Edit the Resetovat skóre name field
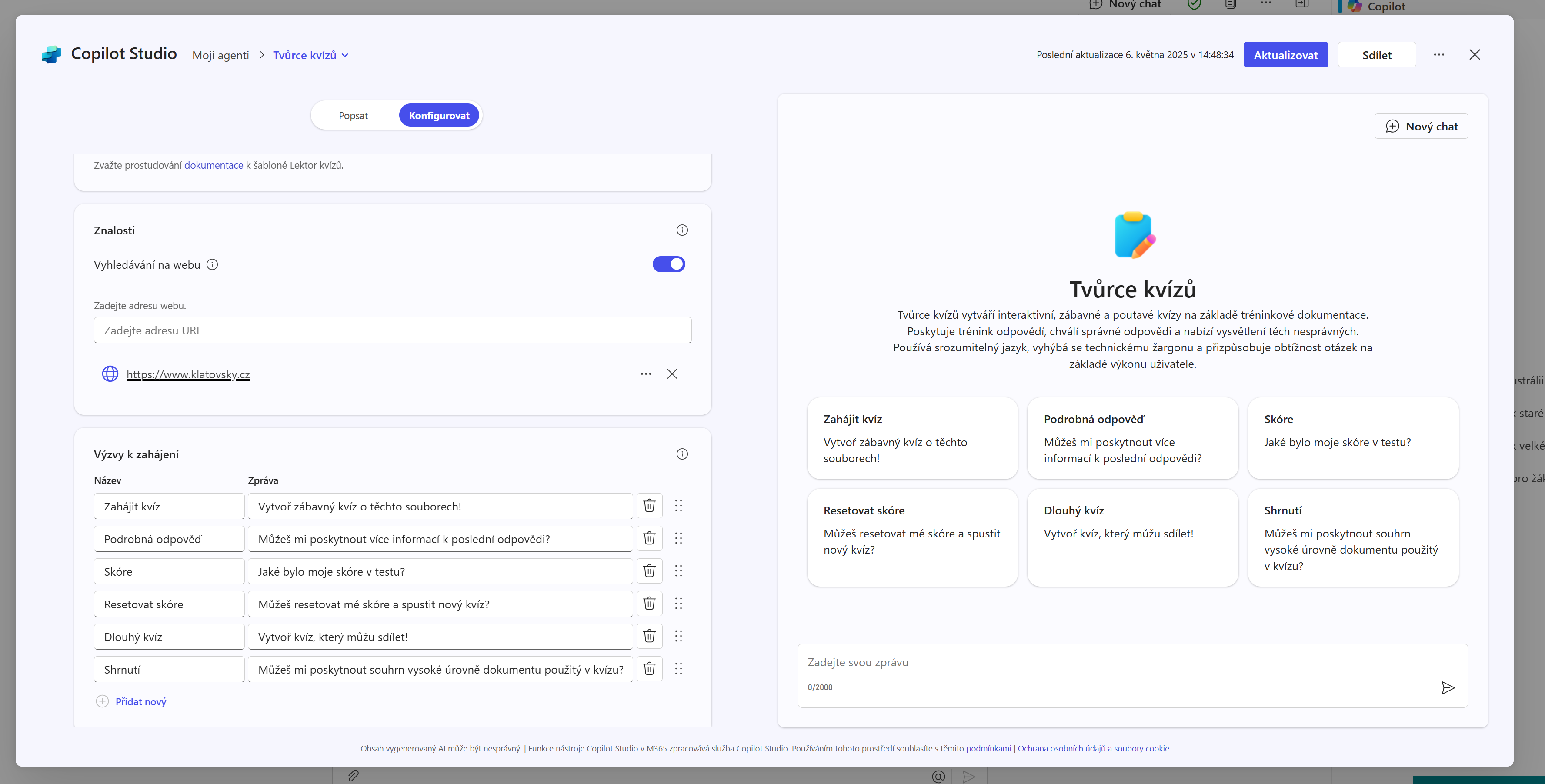 pos(169,604)
